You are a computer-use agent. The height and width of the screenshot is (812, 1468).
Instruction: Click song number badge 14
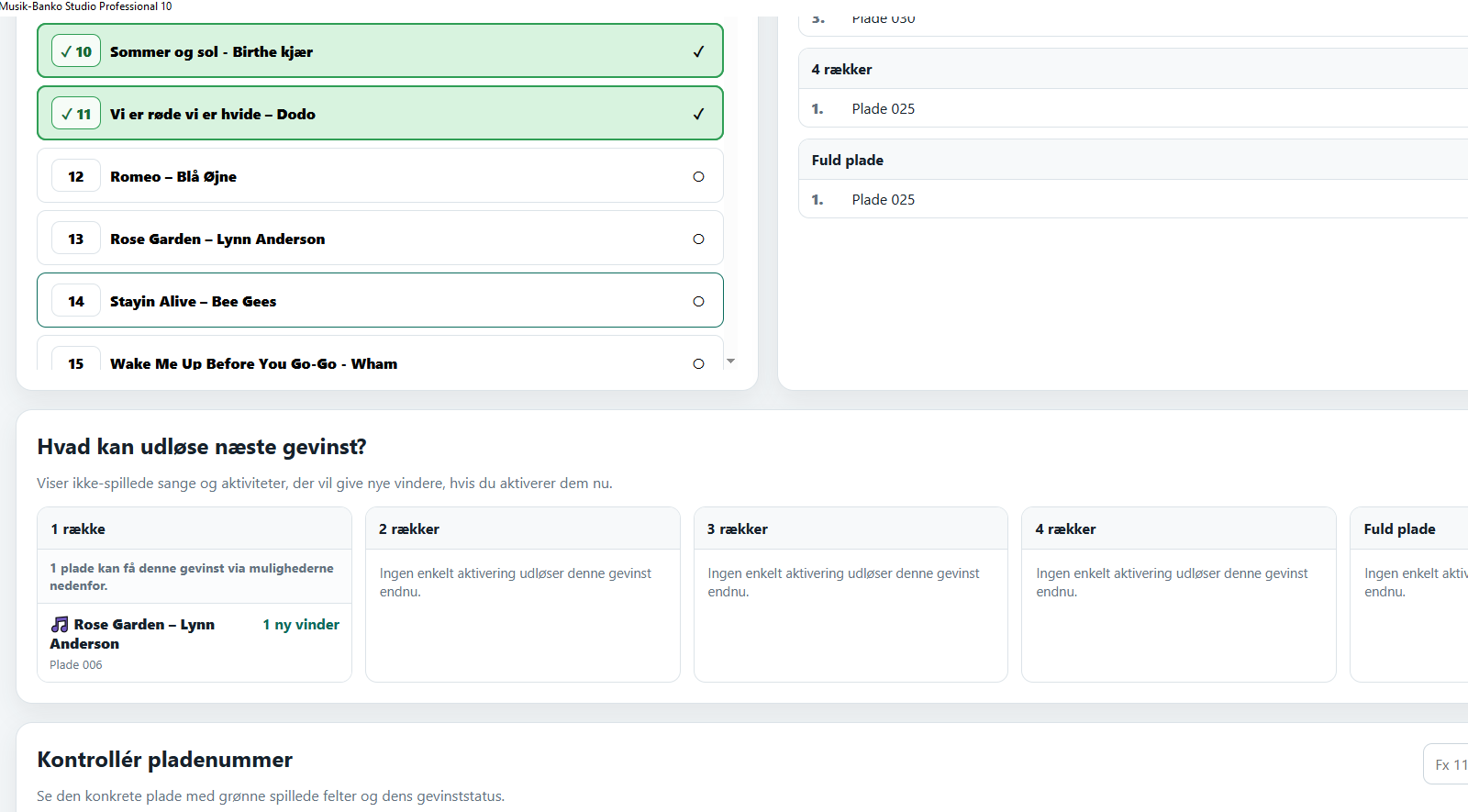click(76, 301)
